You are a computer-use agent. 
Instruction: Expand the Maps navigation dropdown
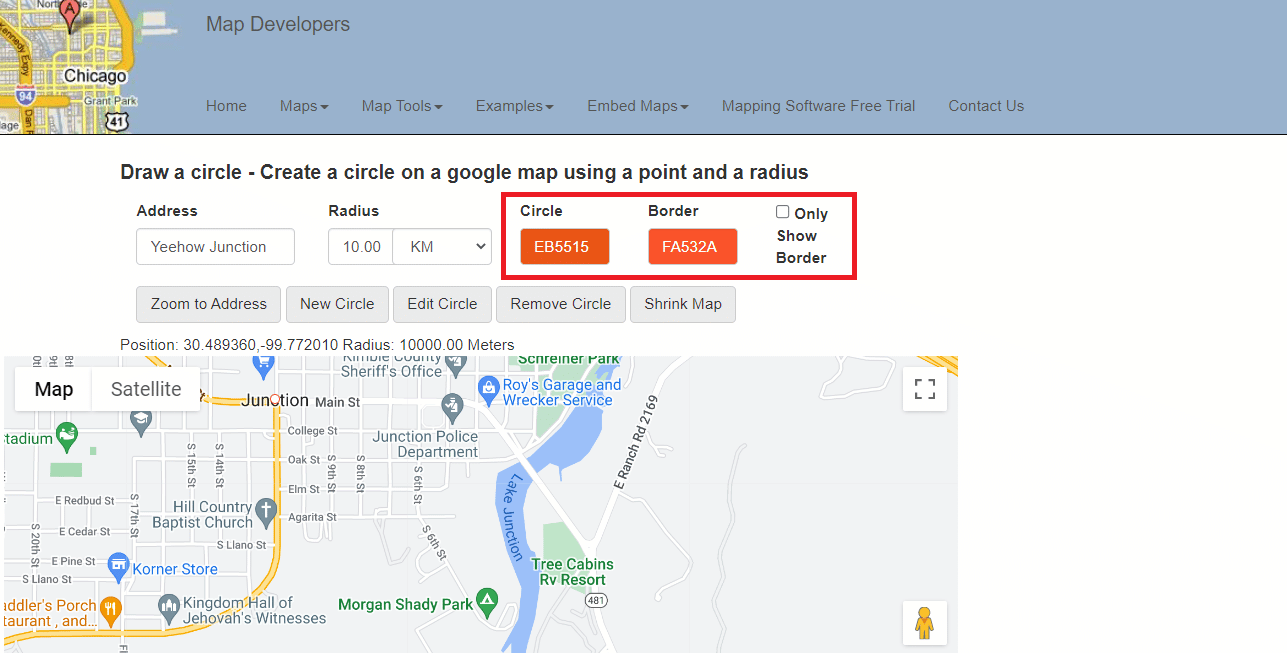tap(304, 106)
